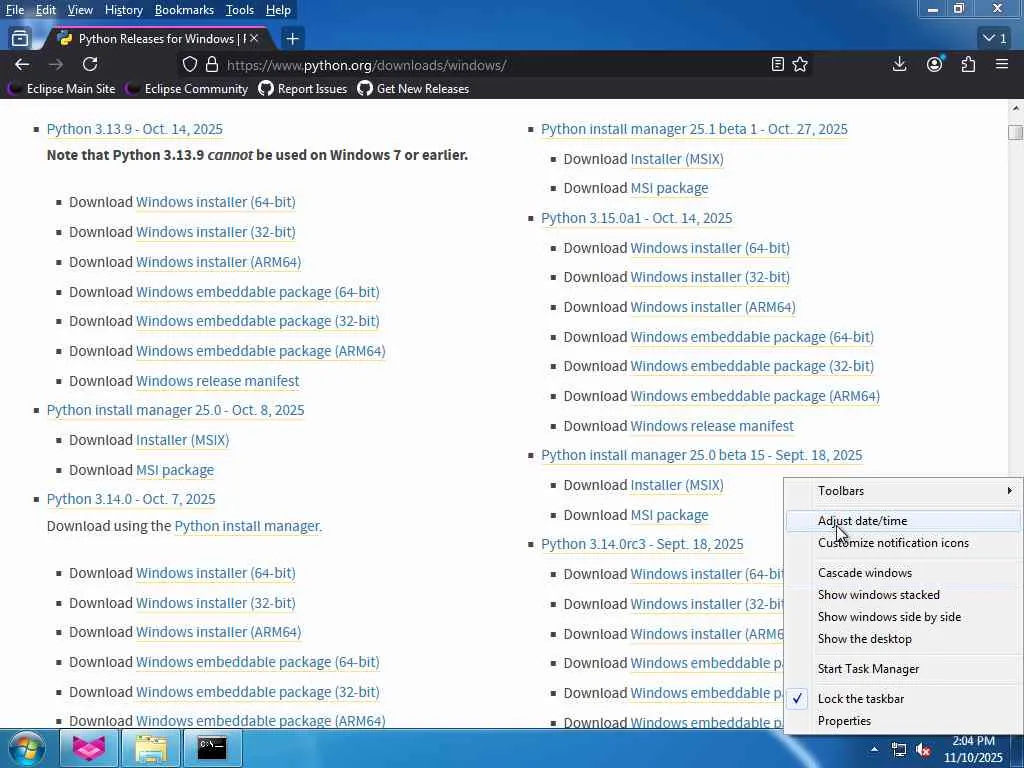This screenshot has width=1024, height=768.
Task: Bookmark this page with the star
Action: point(800,64)
